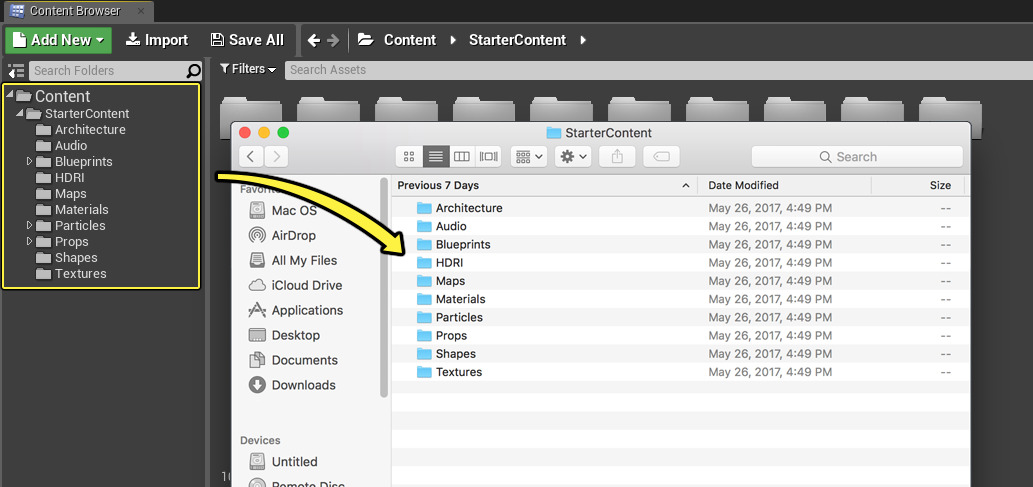The image size is (1033, 487).
Task: Open the Add New dropdown
Action: tap(58, 40)
